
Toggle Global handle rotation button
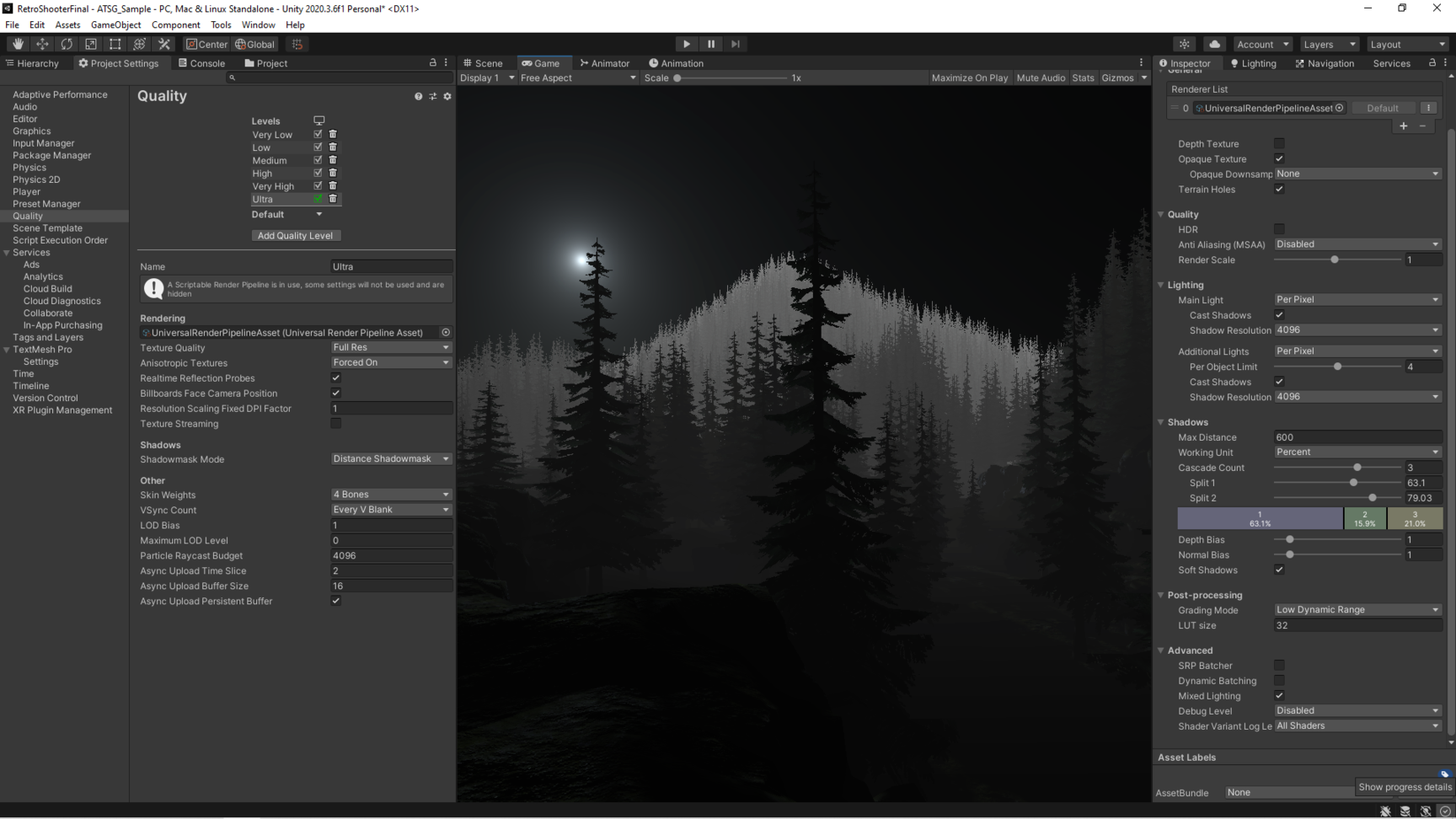[x=255, y=44]
